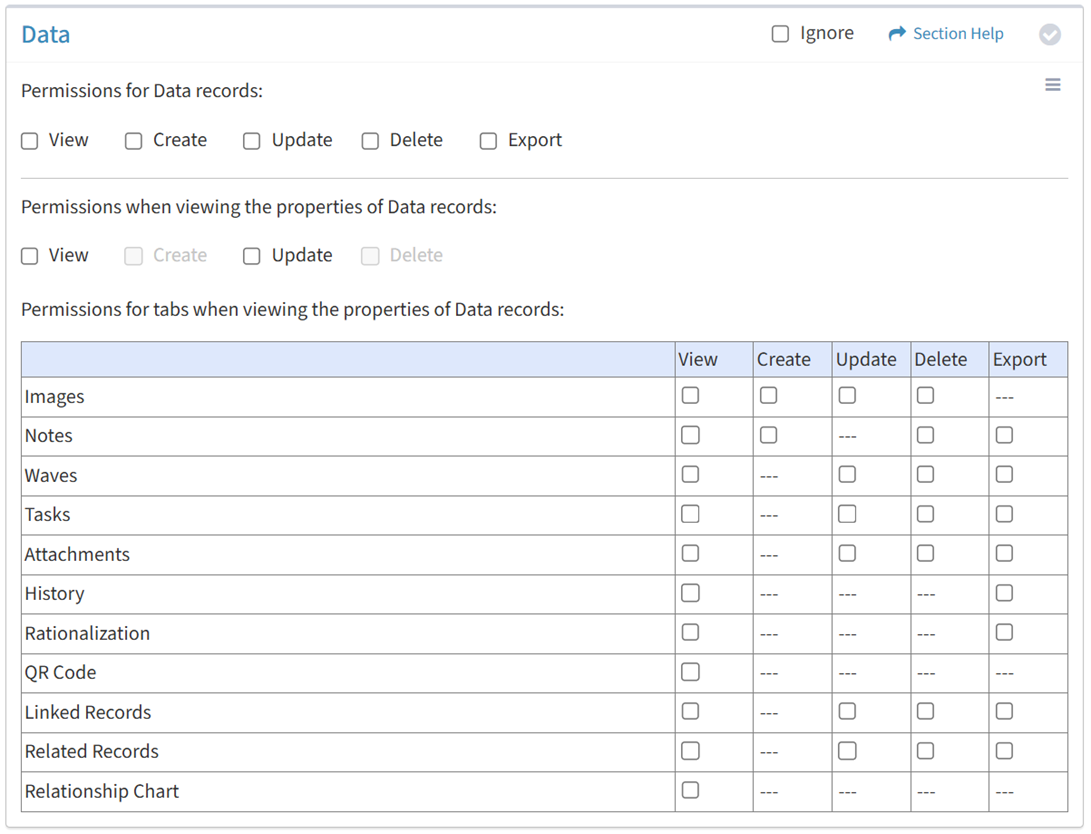The image size is (1091, 834).
Task: Enable Update when viewing properties
Action: [x=252, y=256]
